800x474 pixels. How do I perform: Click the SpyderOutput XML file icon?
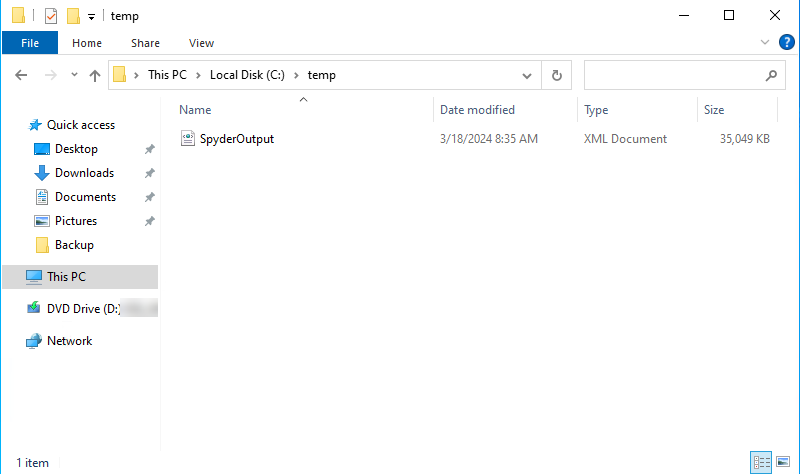click(x=188, y=138)
